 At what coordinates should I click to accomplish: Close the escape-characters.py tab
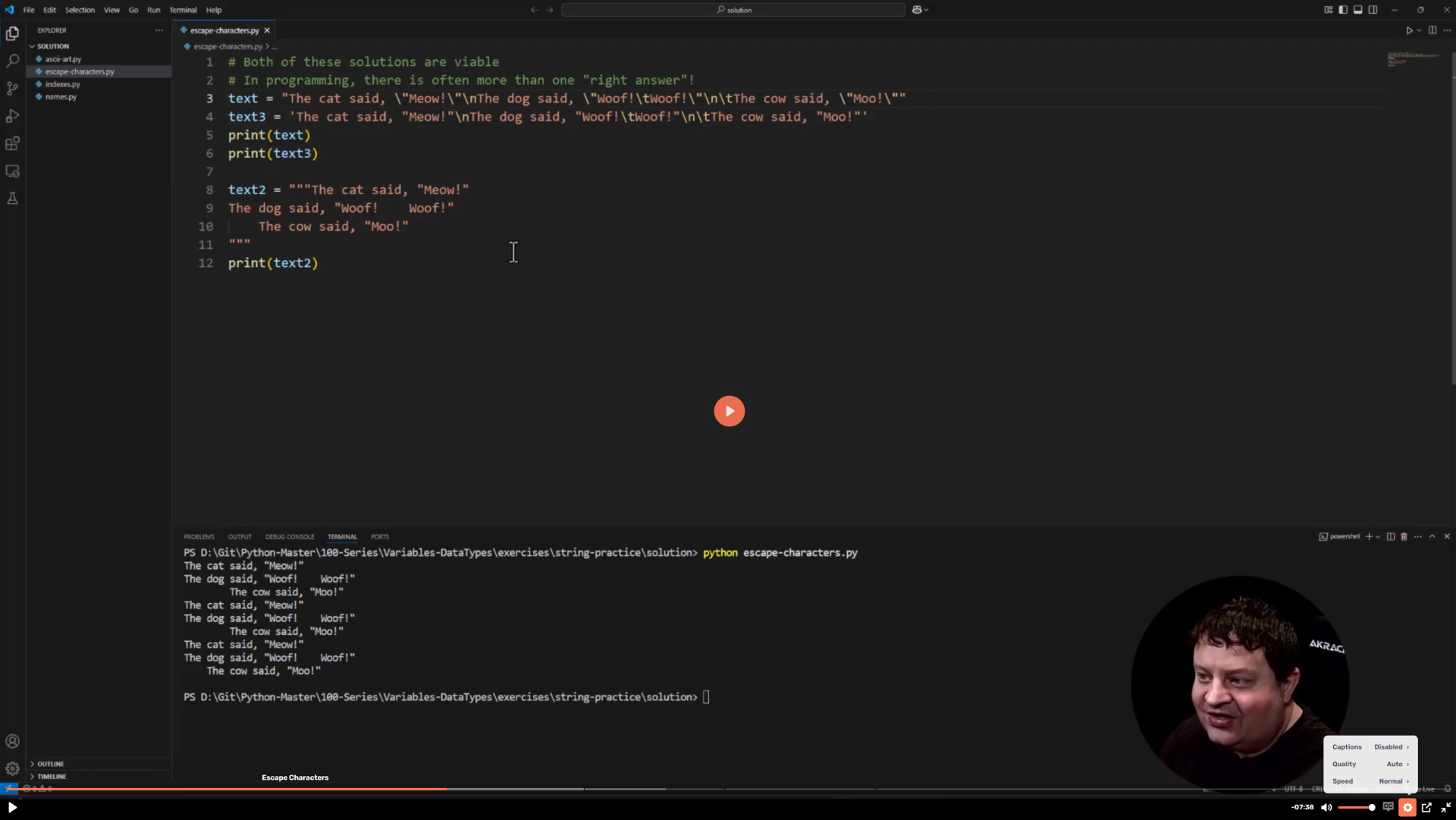tap(267, 30)
